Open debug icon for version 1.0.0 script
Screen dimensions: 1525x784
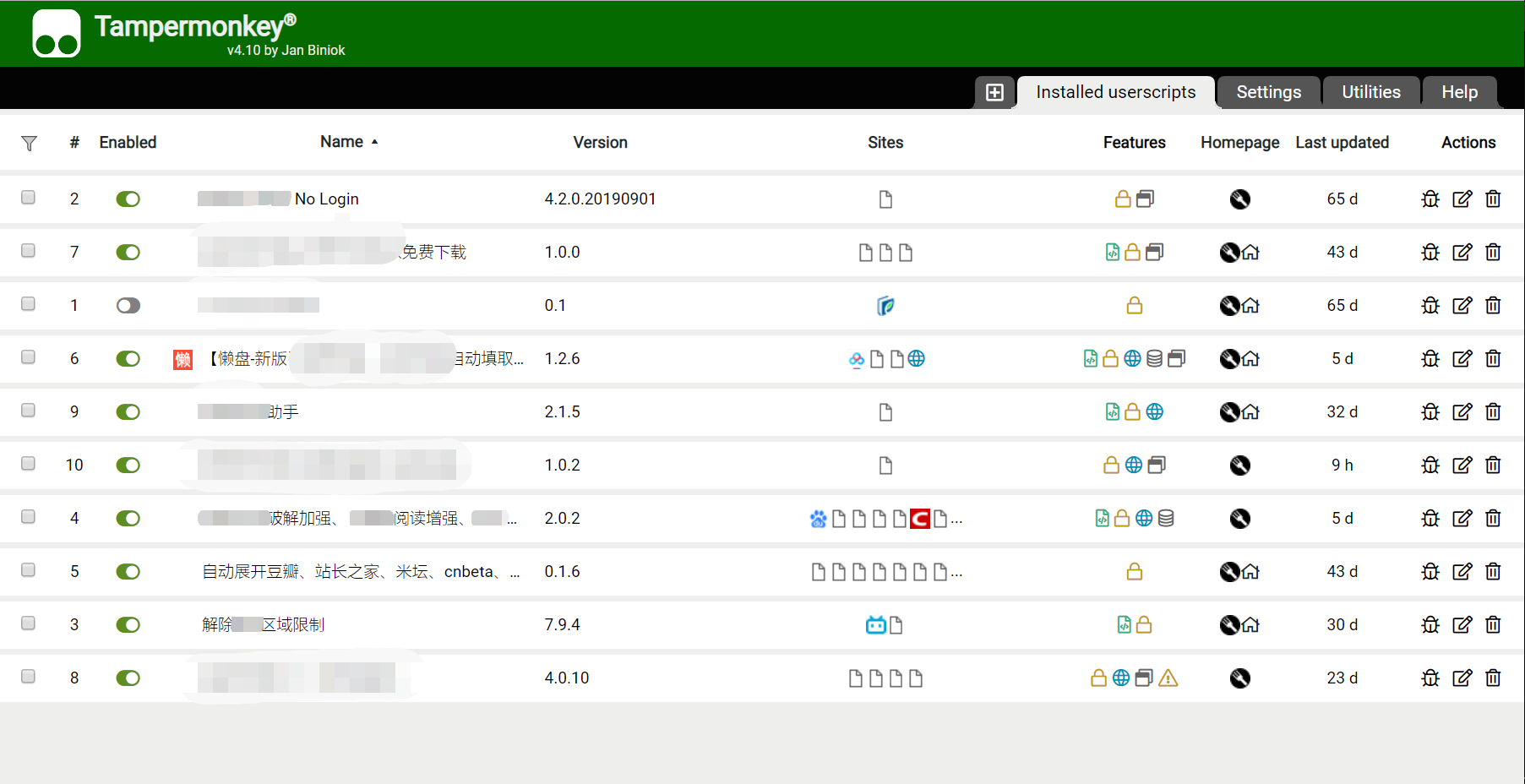[1430, 253]
